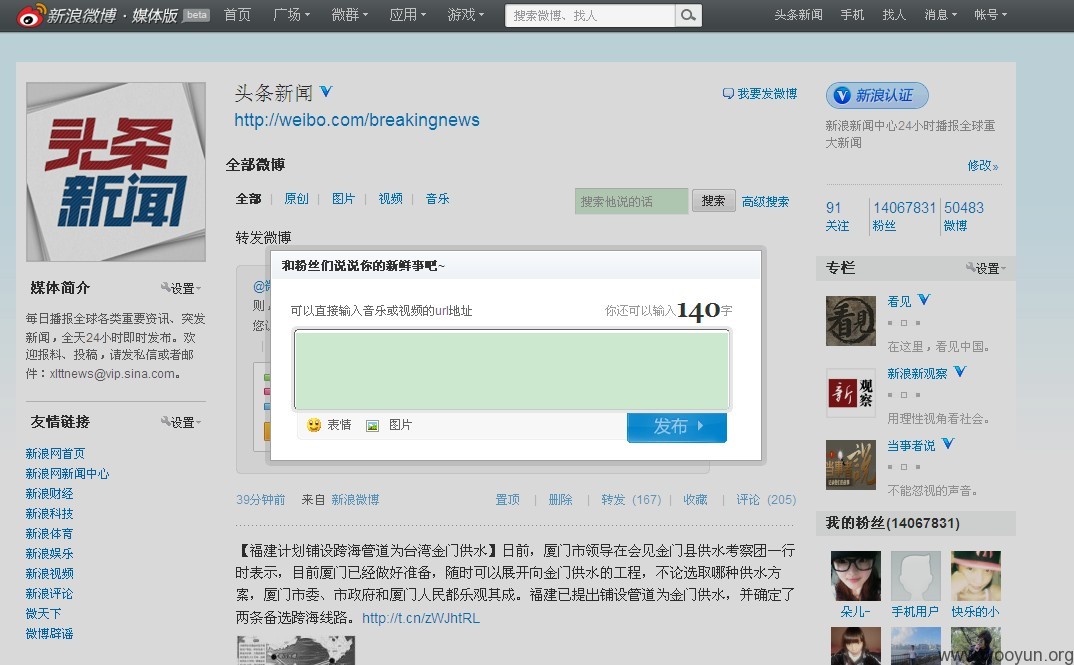Select the 视频 filter tab
The height and width of the screenshot is (665, 1074).
(390, 199)
